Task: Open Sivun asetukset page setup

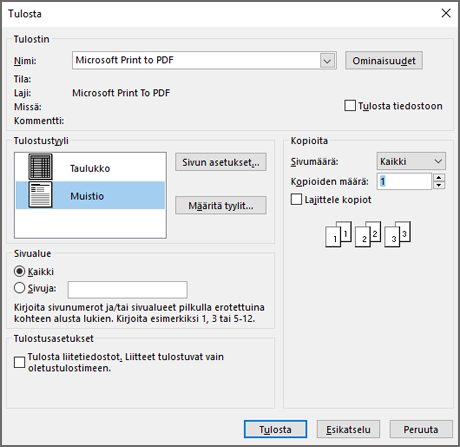Action: [221, 162]
